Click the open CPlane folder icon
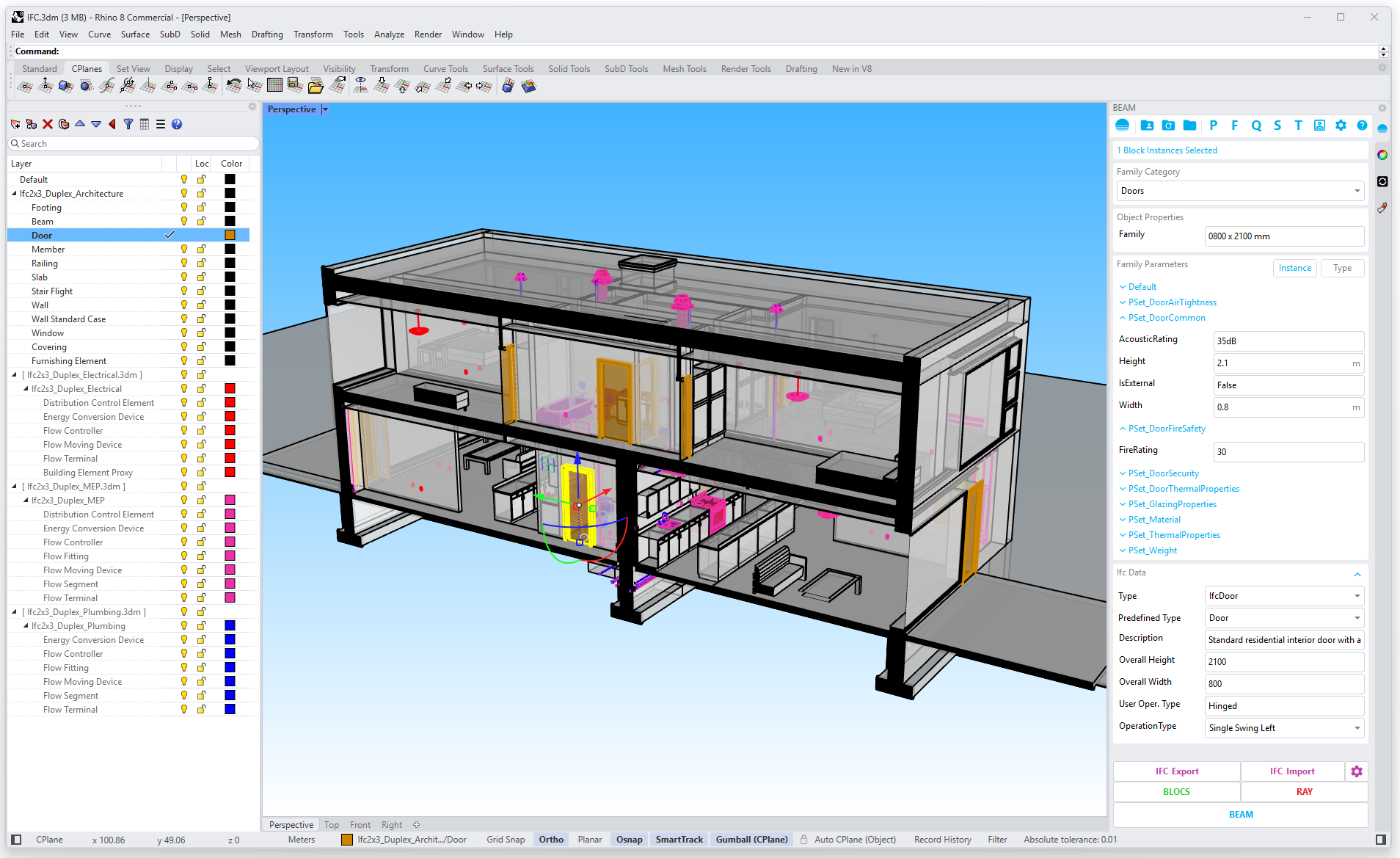1400x858 pixels. pos(316,86)
